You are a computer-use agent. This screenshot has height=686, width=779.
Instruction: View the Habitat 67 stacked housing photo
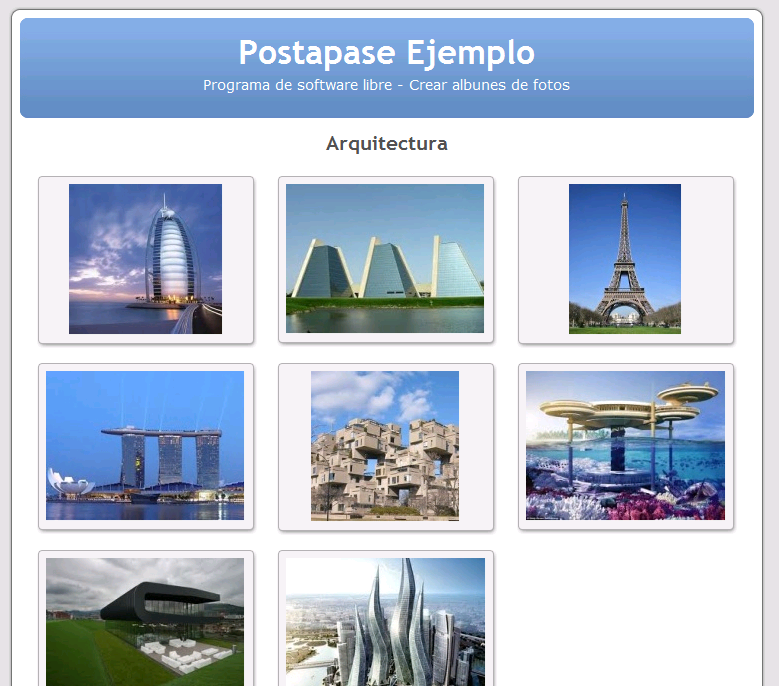385,446
